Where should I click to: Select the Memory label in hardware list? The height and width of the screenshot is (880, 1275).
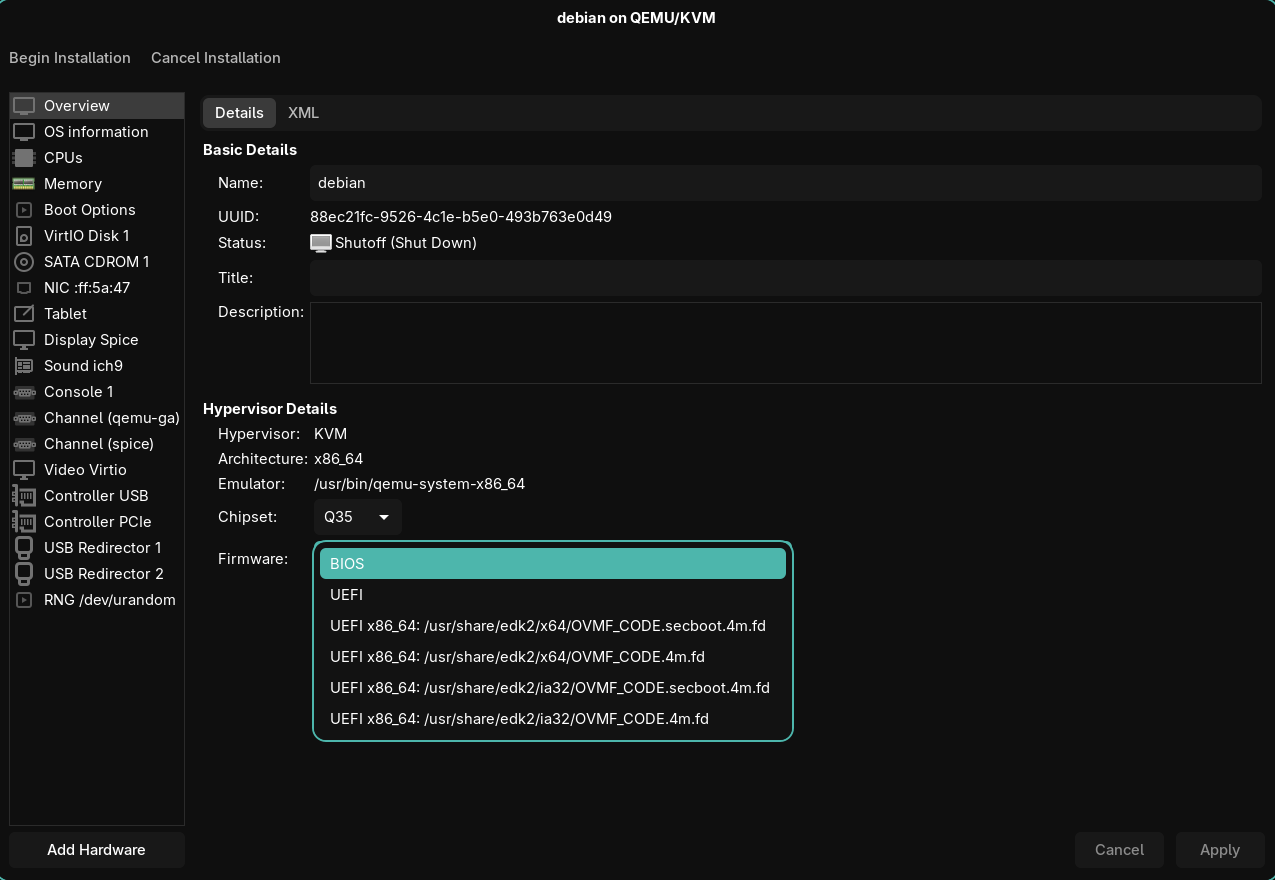click(x=73, y=184)
